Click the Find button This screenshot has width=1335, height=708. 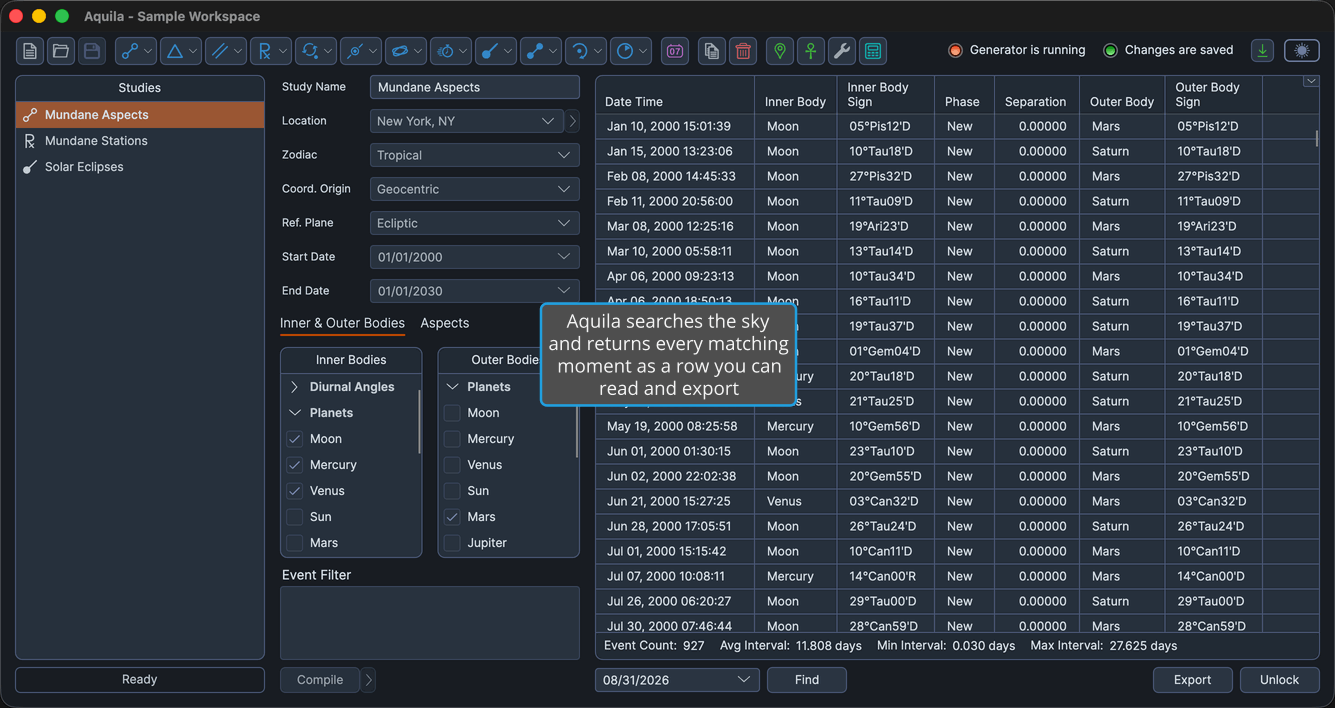(807, 680)
